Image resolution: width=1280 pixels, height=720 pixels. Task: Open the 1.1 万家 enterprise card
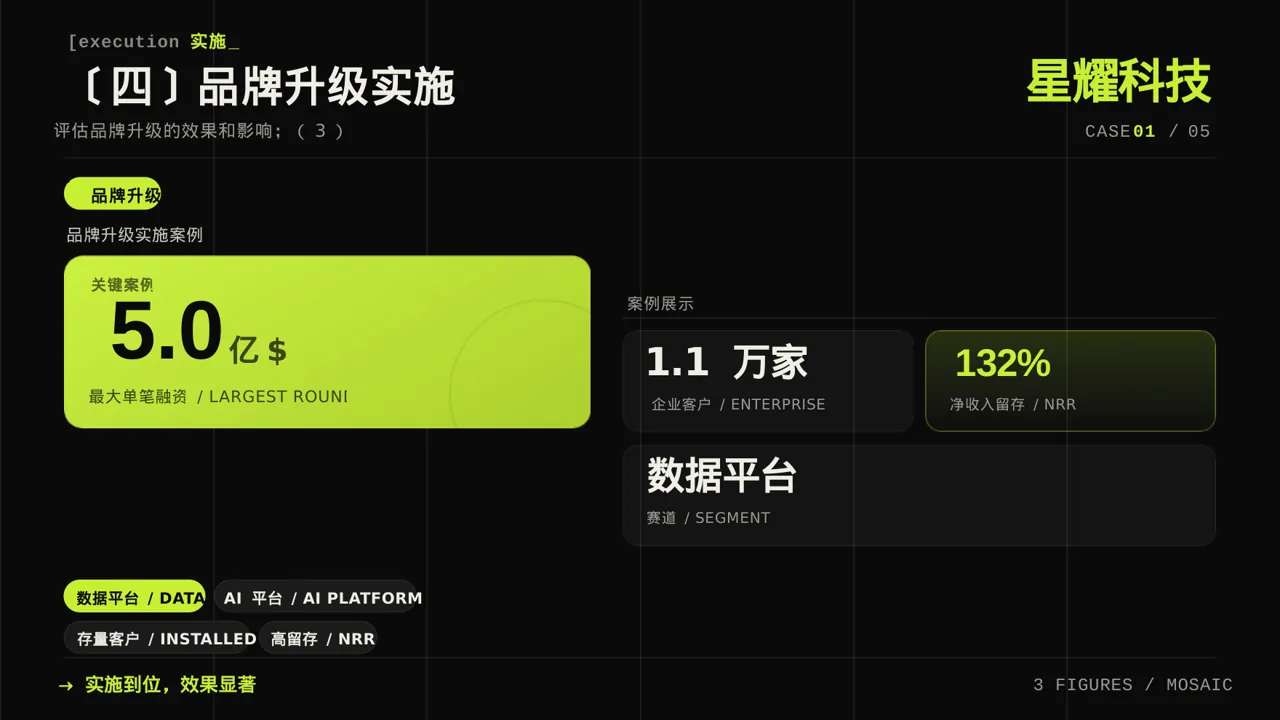(768, 381)
